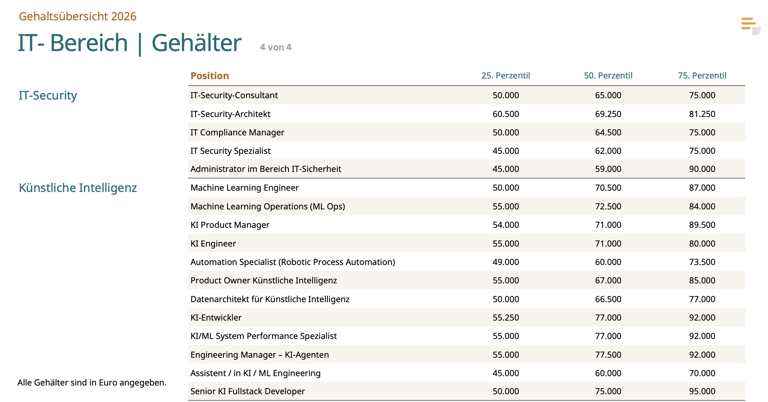Click the 'KI Product Manager' position
768x402 pixels.
pos(230,225)
